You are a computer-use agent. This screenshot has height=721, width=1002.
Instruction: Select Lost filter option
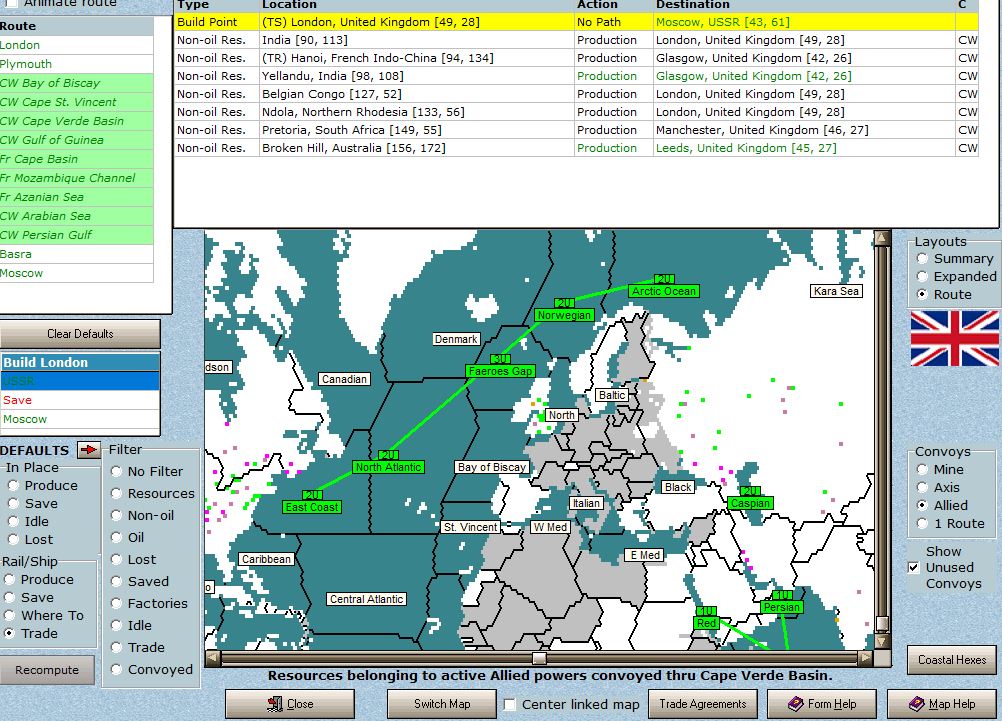click(x=116, y=559)
